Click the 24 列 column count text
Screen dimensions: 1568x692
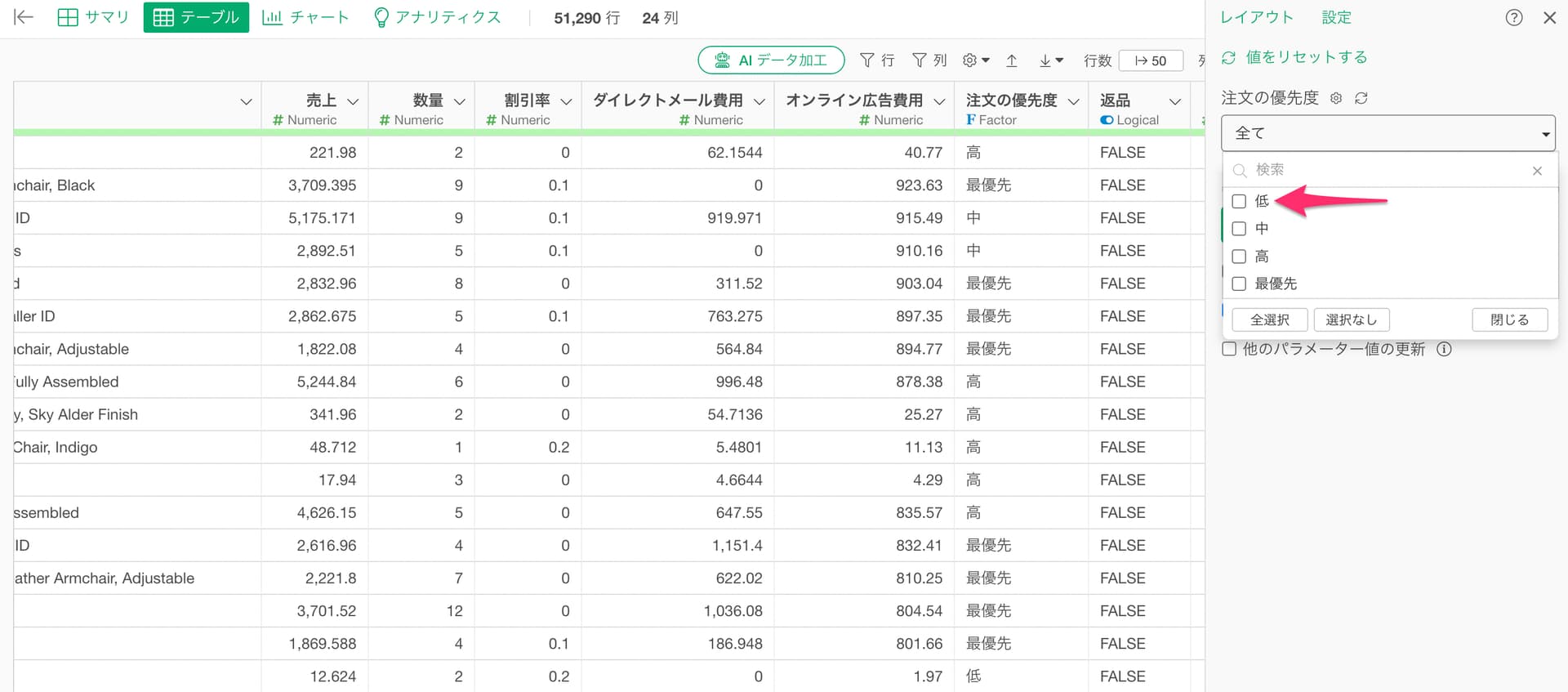660,18
